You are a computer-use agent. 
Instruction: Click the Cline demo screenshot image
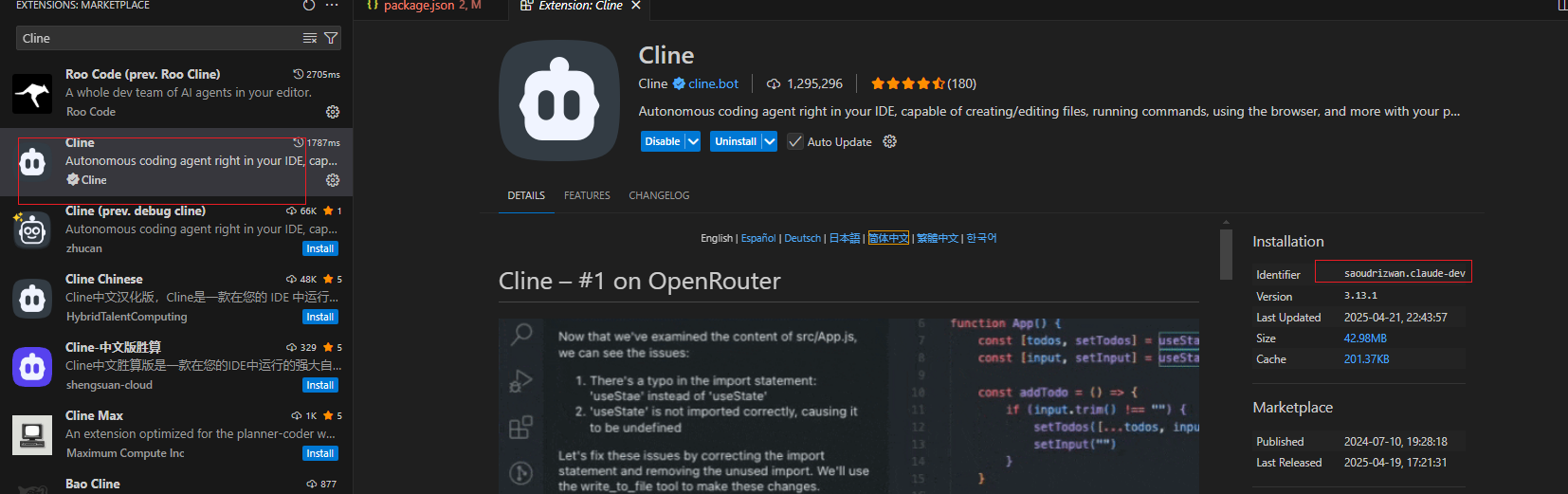coord(848,406)
